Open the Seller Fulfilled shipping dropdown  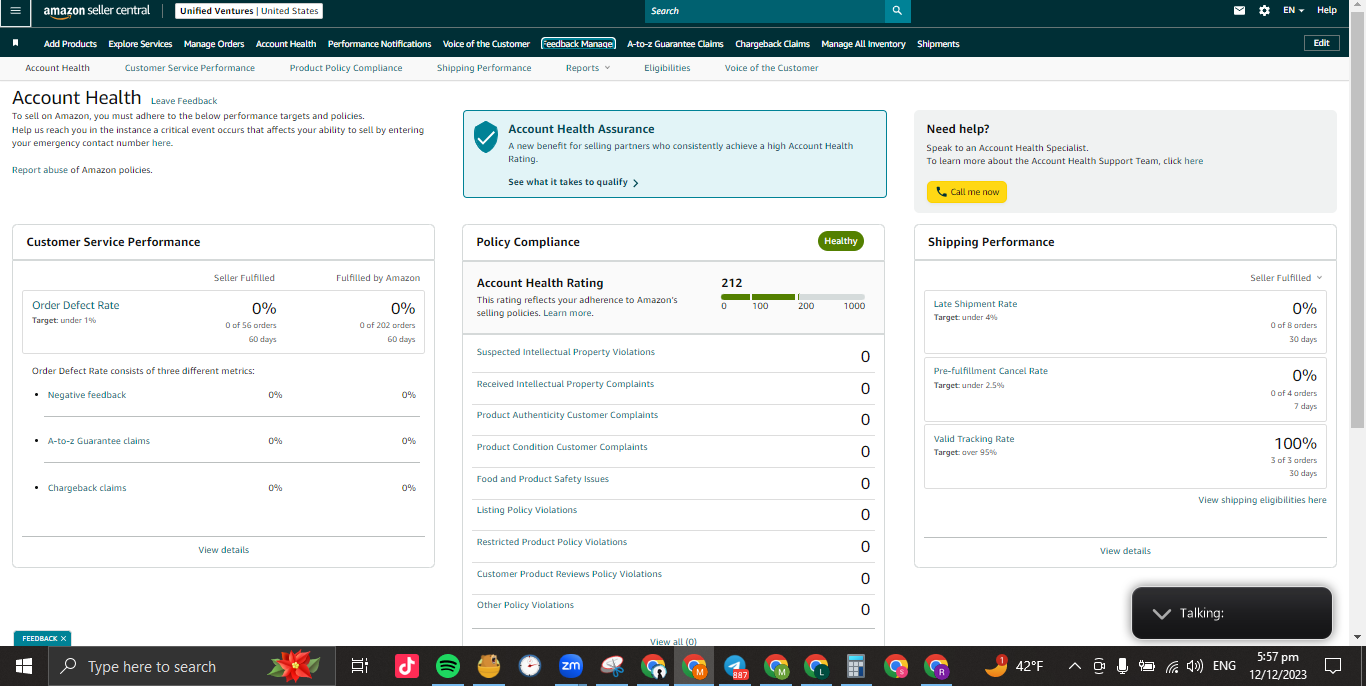coord(1286,278)
